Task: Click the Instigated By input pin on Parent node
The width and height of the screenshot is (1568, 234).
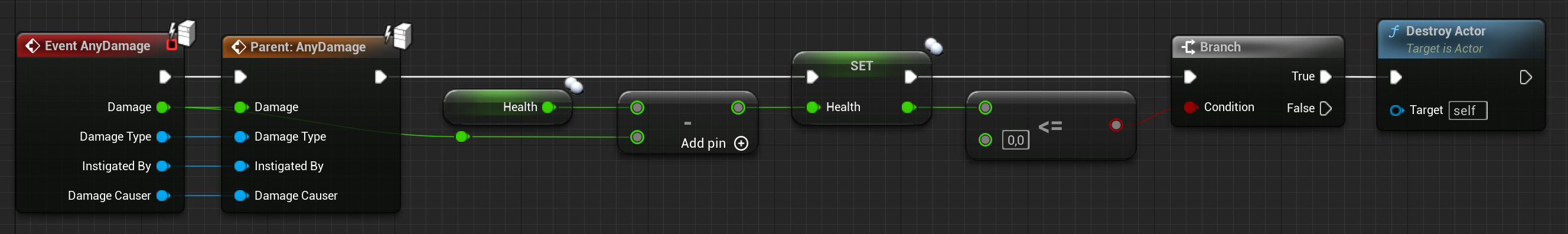Action: pyautogui.click(x=241, y=167)
